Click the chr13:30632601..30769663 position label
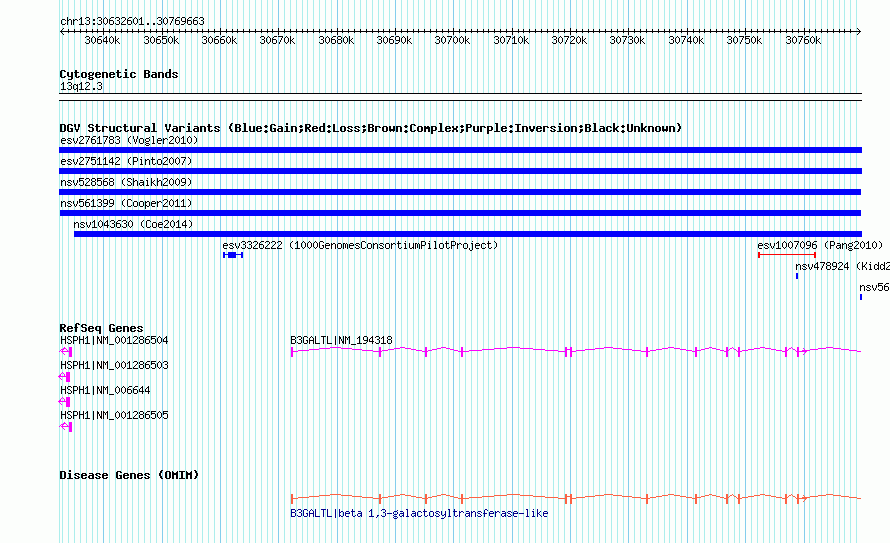This screenshot has width=890, height=543. tap(132, 22)
